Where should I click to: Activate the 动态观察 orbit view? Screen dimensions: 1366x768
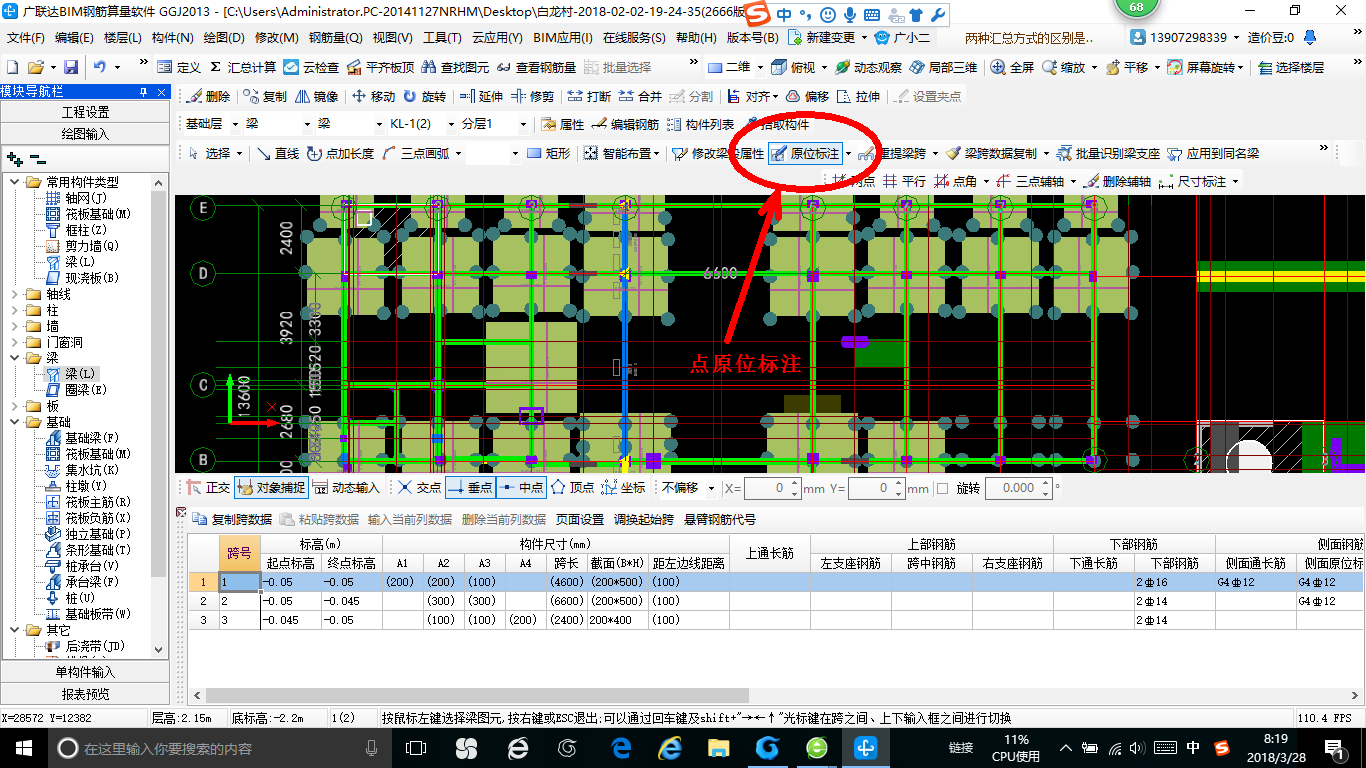tap(868, 67)
